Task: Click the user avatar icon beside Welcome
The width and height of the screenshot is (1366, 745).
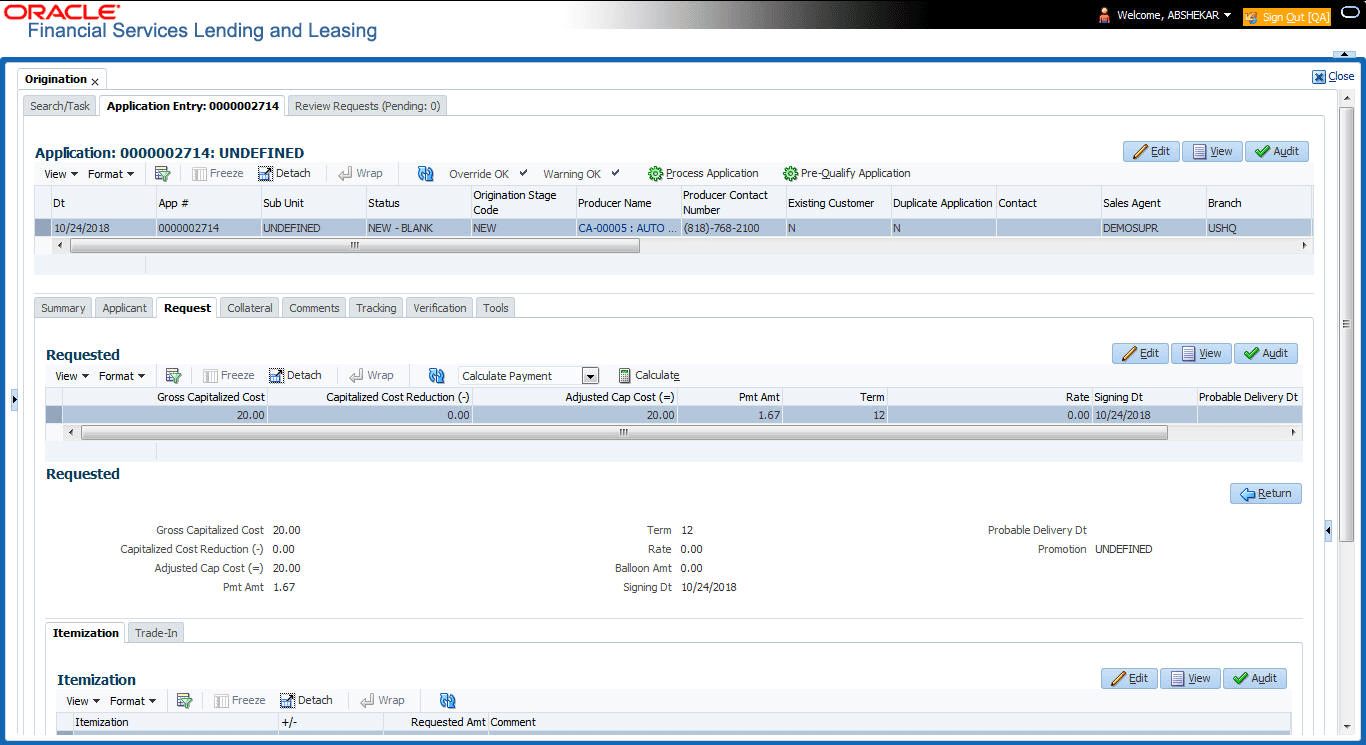Action: (1105, 15)
